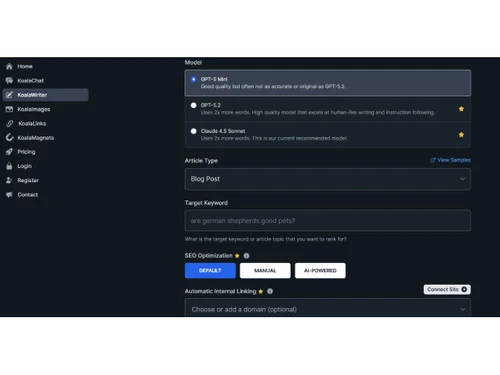Choose MANUAL SEO optimization button
The image size is (500, 375).
(265, 270)
